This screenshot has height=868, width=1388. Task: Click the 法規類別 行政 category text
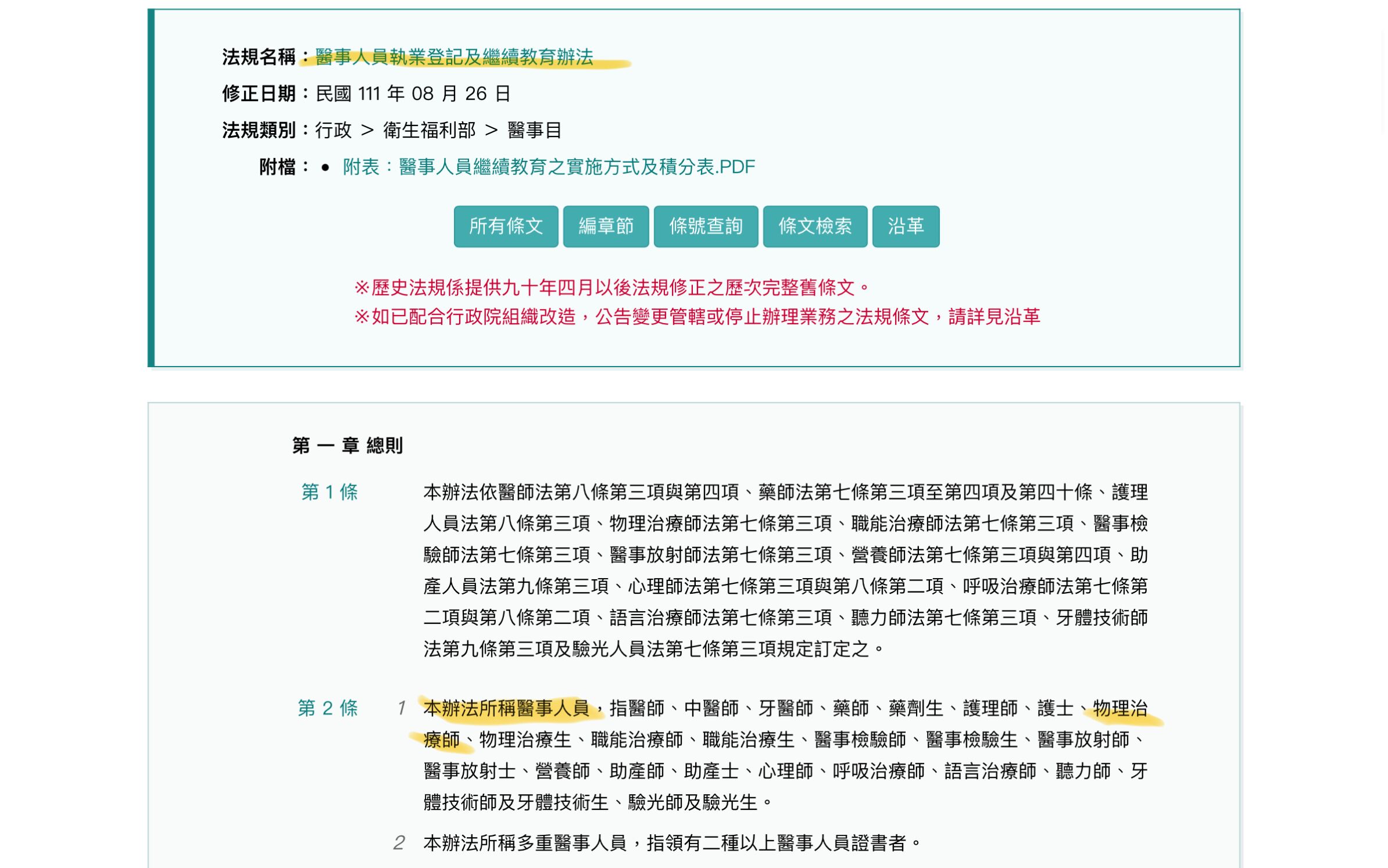coord(333,130)
